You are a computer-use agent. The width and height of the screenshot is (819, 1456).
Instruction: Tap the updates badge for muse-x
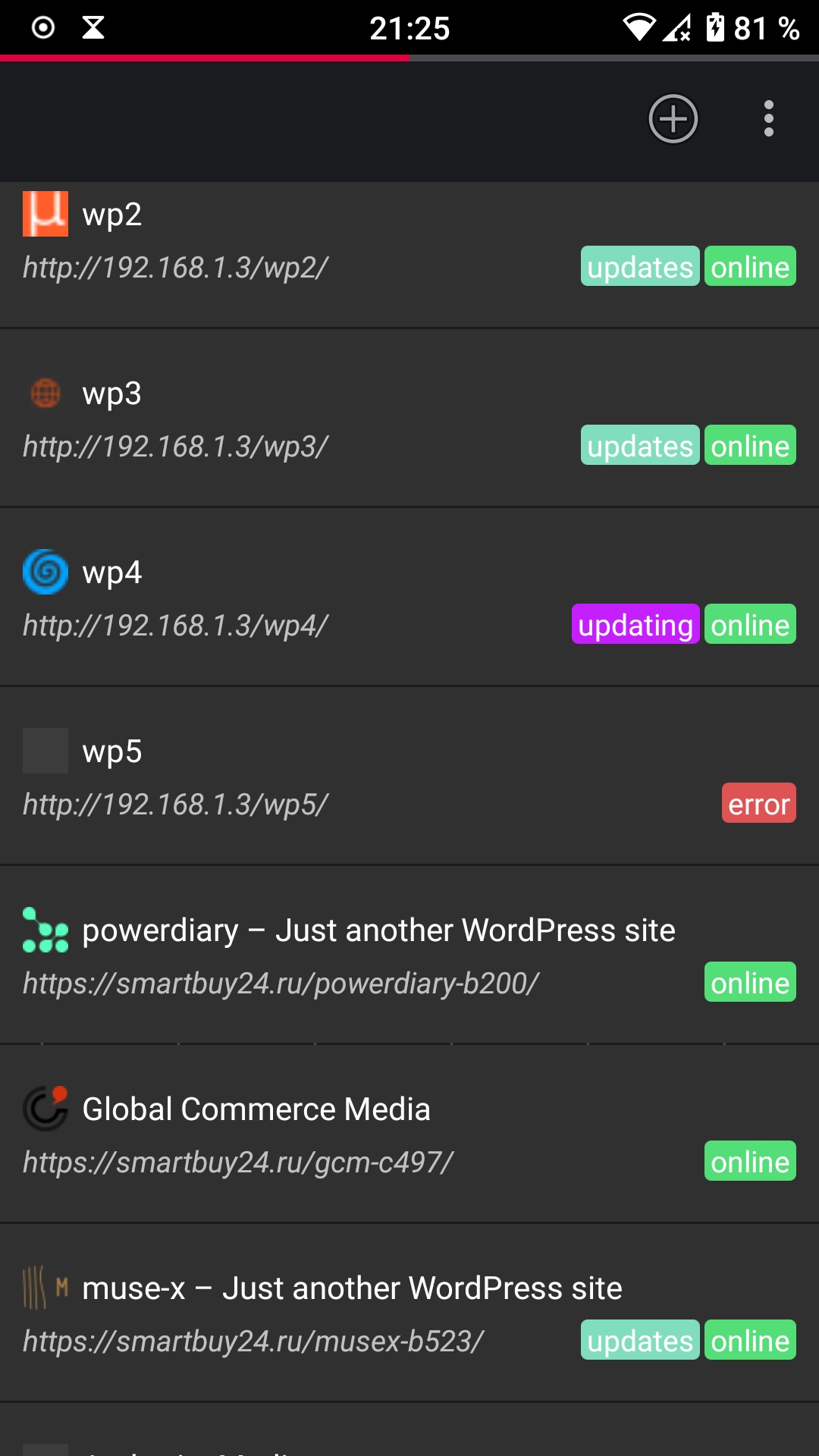pyautogui.click(x=640, y=1341)
